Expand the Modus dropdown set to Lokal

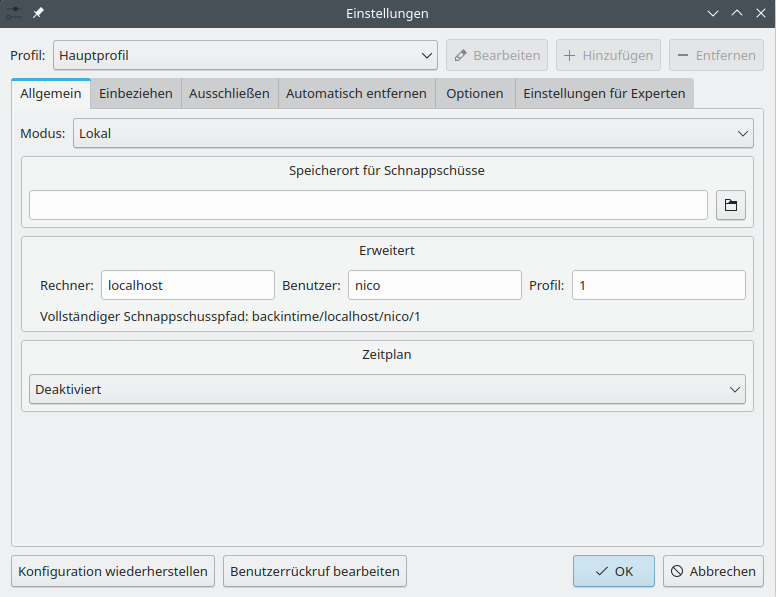[x=413, y=133]
